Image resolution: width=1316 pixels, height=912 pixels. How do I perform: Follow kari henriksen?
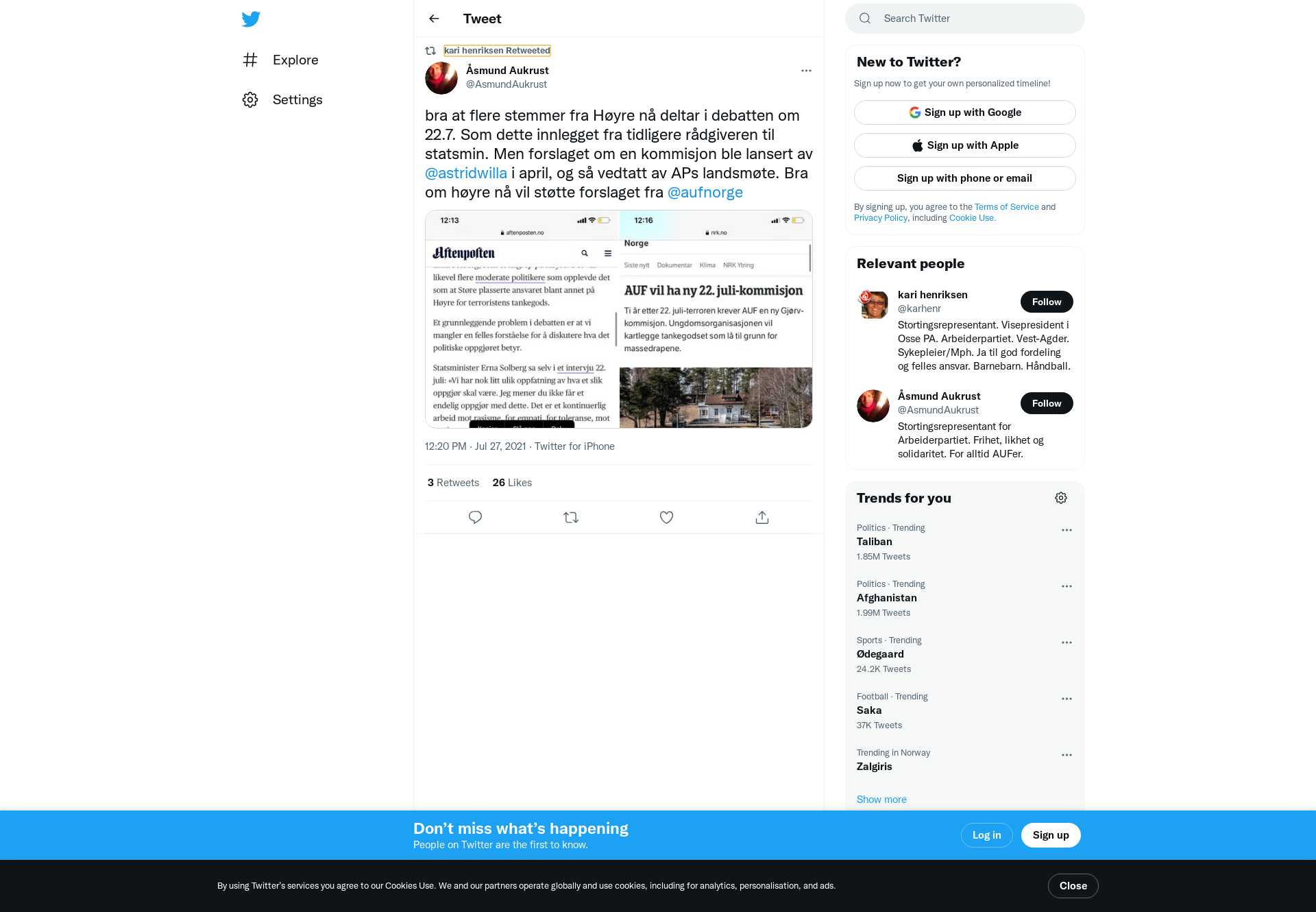click(1047, 302)
